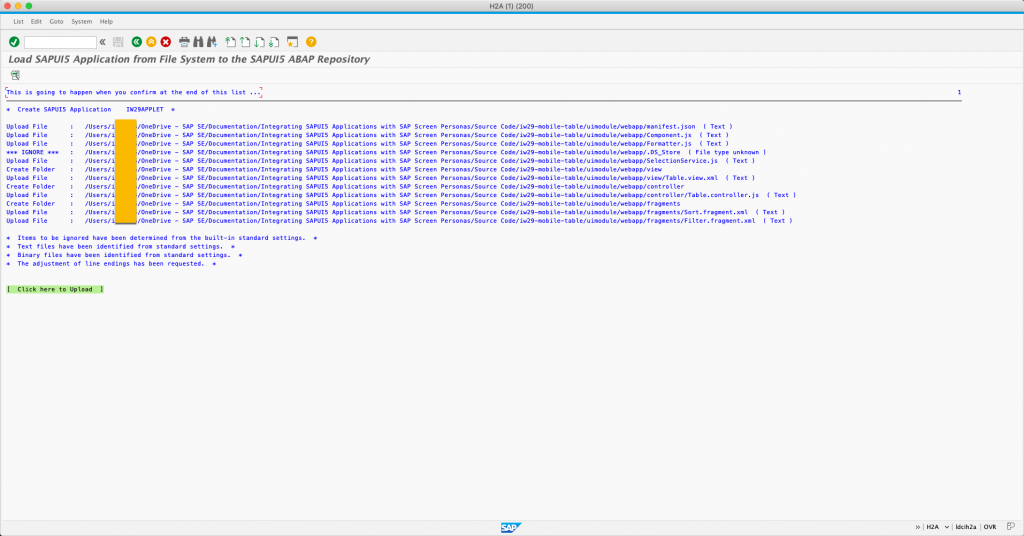The height and width of the screenshot is (536, 1024).
Task: Click the manifest.json upload file line
Action: [x=370, y=127]
